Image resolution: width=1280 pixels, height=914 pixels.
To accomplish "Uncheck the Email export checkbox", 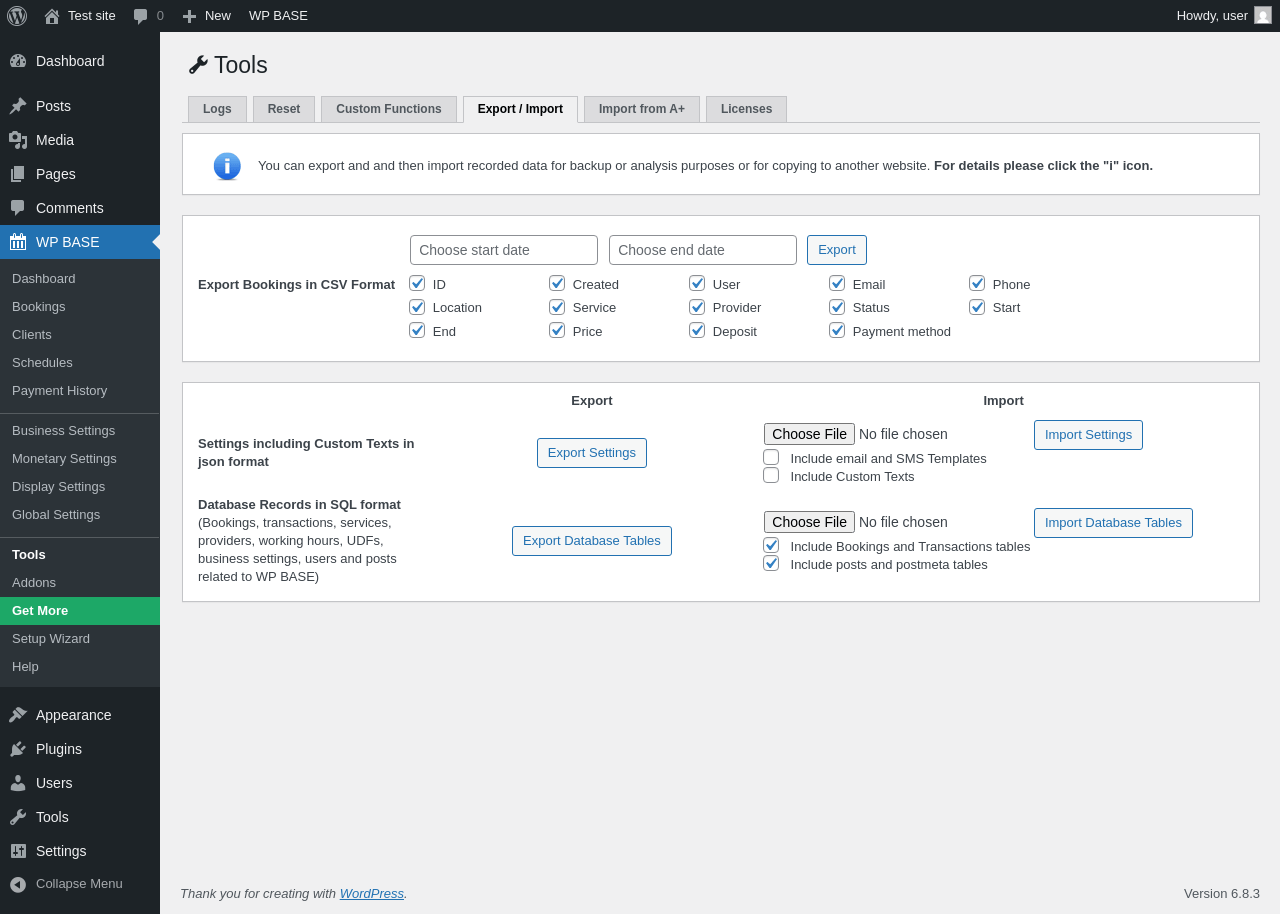I will (x=837, y=283).
